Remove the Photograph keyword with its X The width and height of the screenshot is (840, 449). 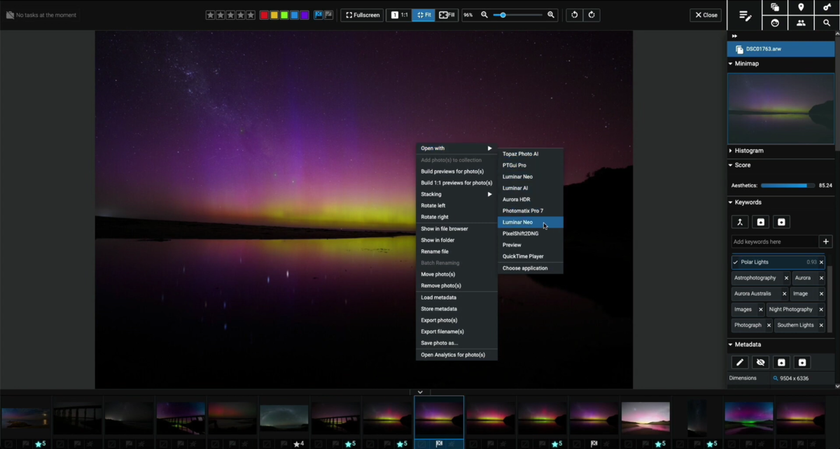769,325
